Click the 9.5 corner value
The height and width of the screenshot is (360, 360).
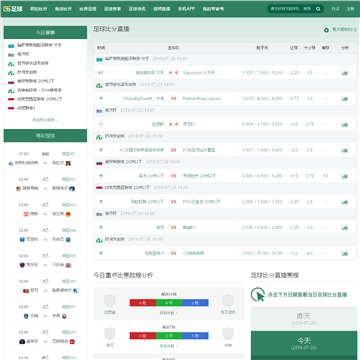point(325,176)
